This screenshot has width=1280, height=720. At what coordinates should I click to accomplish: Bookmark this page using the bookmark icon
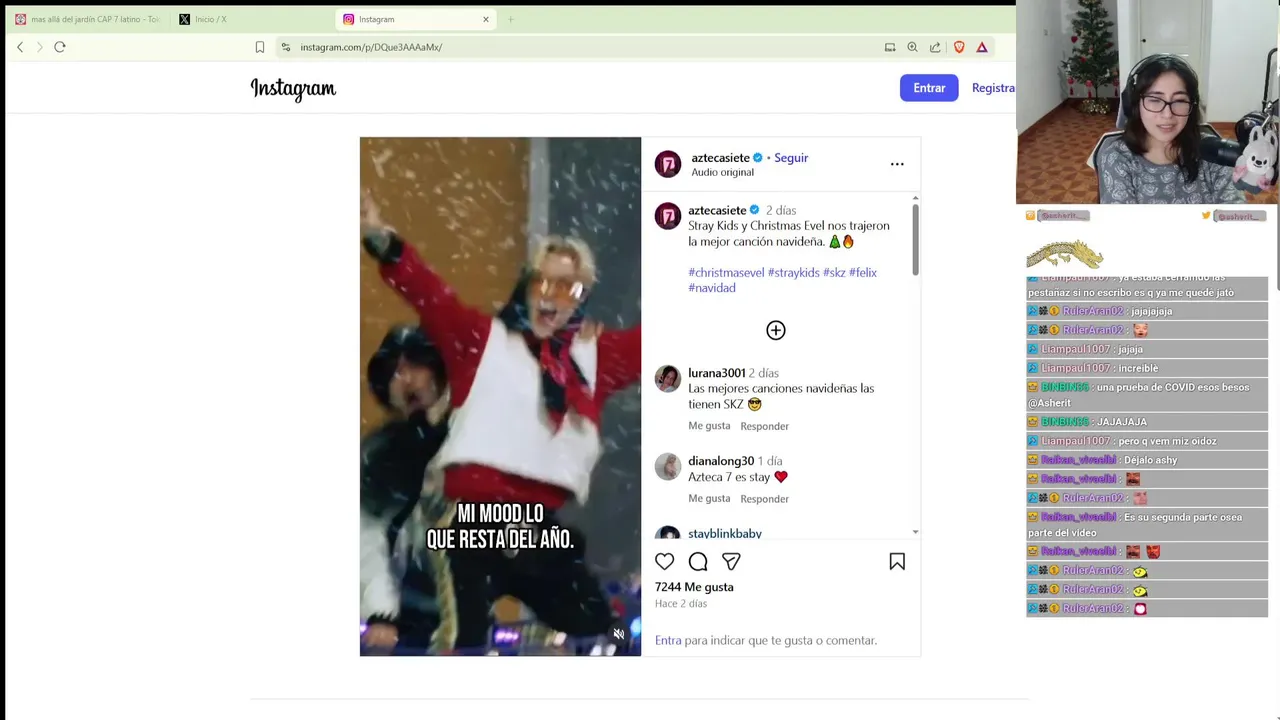(x=260, y=47)
